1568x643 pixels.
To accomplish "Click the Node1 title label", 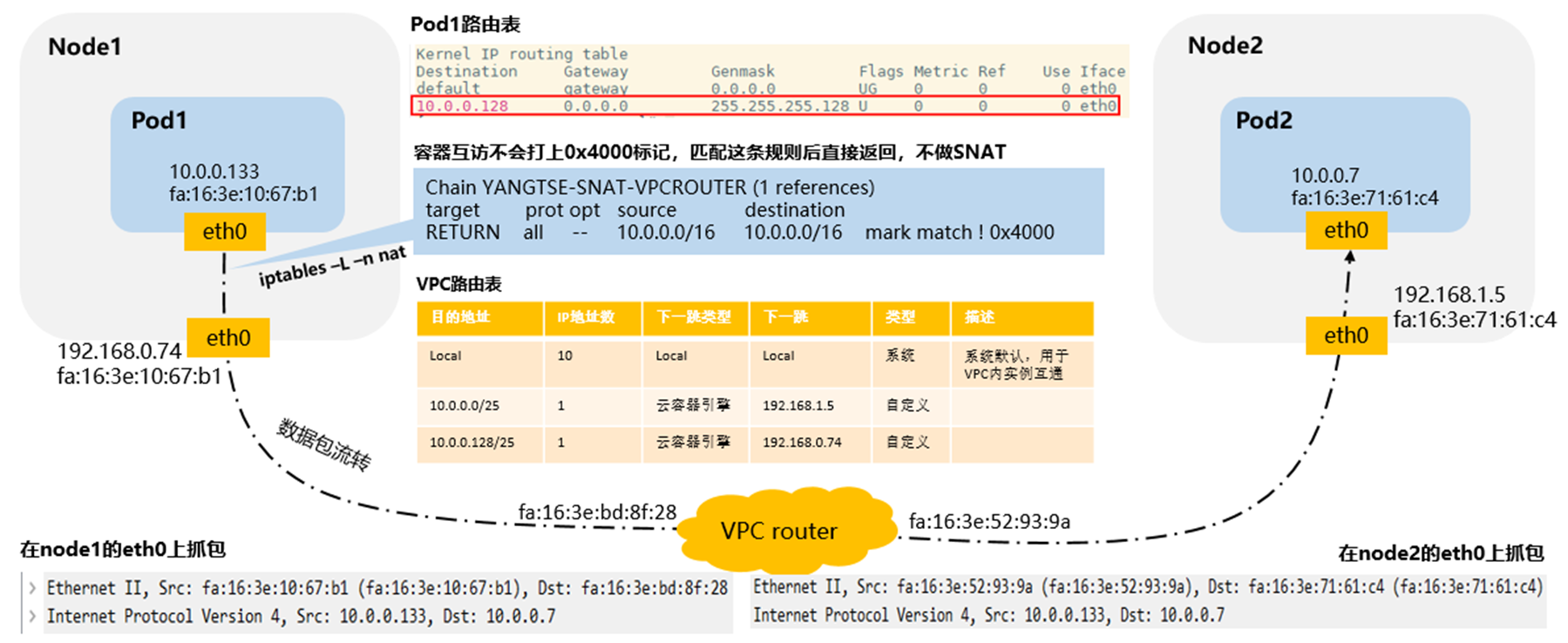I will [85, 47].
